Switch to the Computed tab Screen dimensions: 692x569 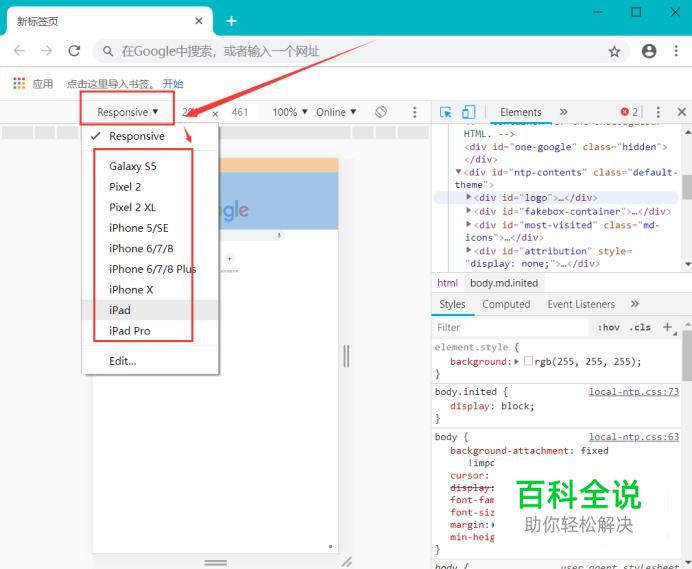(506, 304)
